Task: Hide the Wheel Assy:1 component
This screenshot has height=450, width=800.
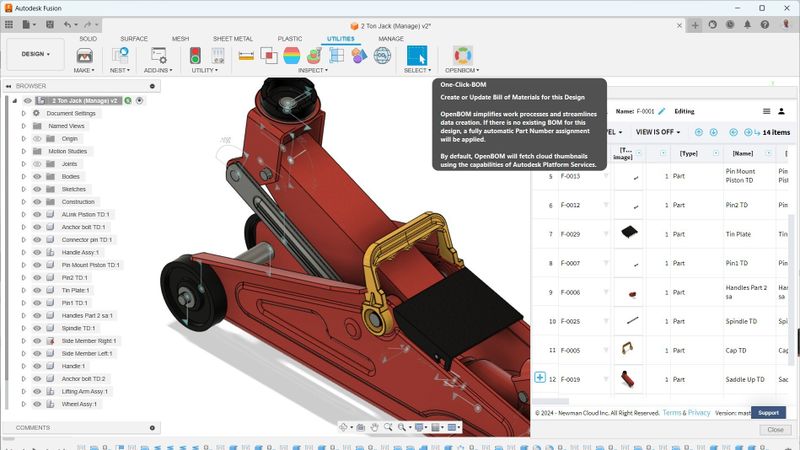Action: [37, 404]
